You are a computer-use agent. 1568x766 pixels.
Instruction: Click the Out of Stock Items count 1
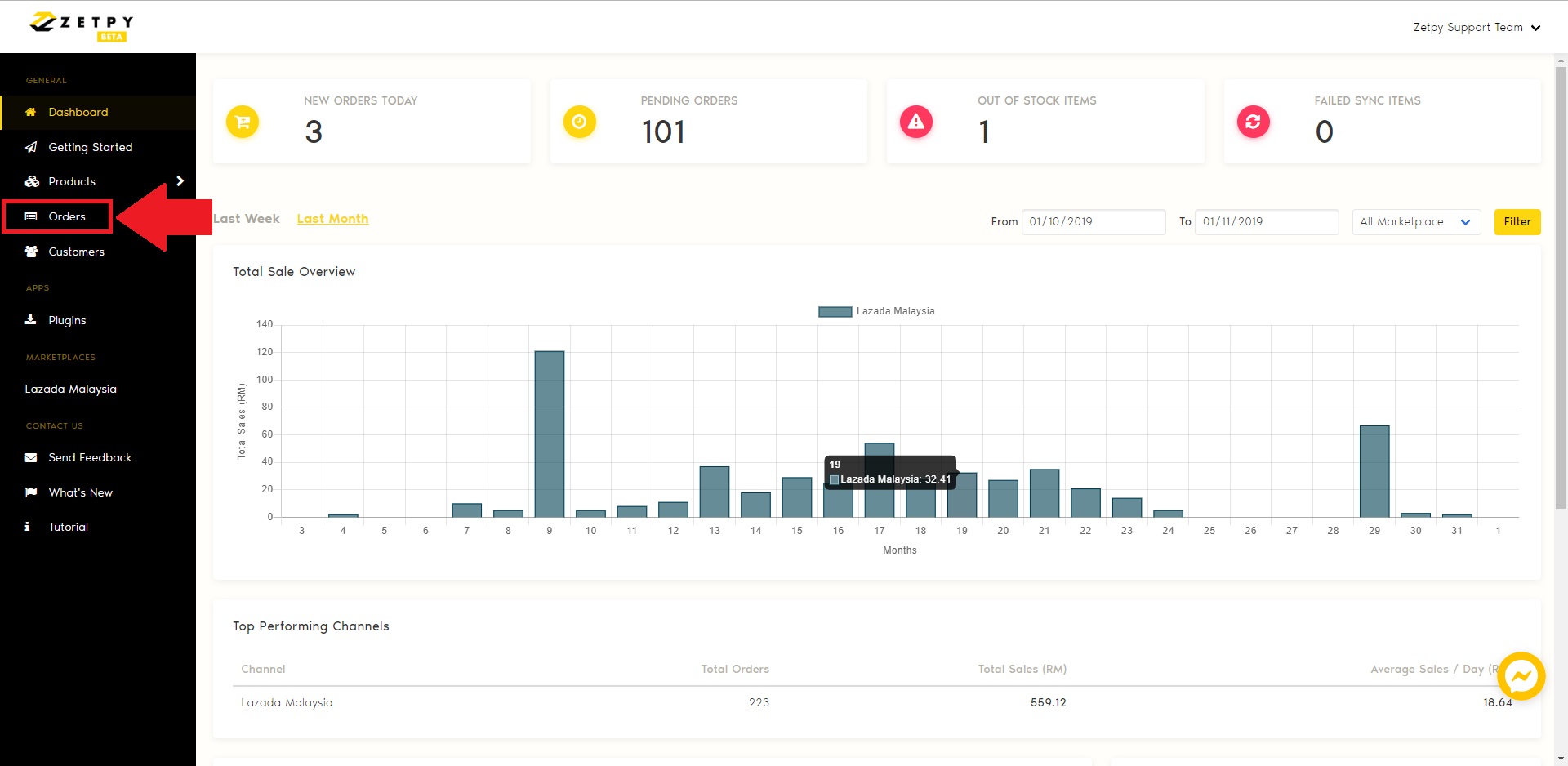984,132
